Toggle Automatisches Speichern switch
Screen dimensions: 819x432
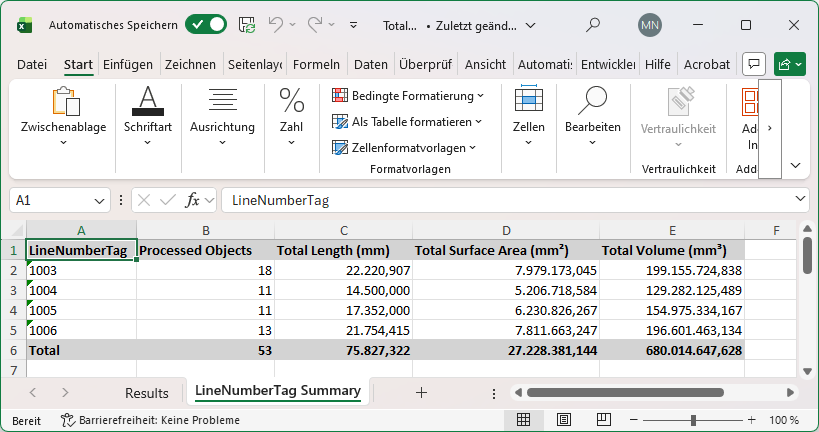pyautogui.click(x=206, y=25)
